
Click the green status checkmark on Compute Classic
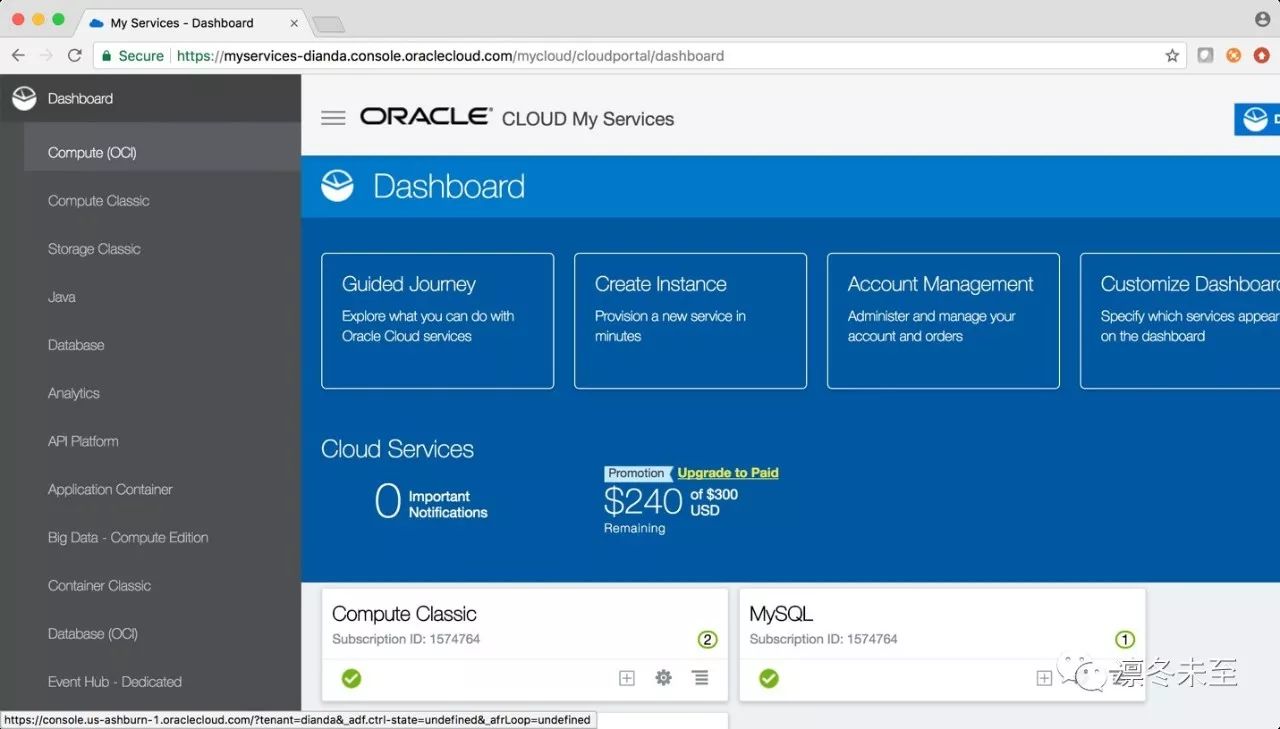(x=351, y=679)
